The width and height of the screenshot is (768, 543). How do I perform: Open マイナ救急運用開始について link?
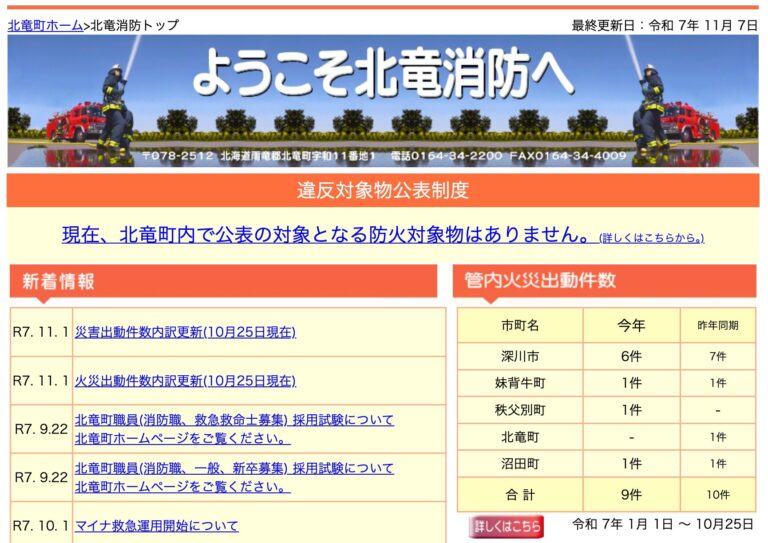pyautogui.click(x=157, y=525)
